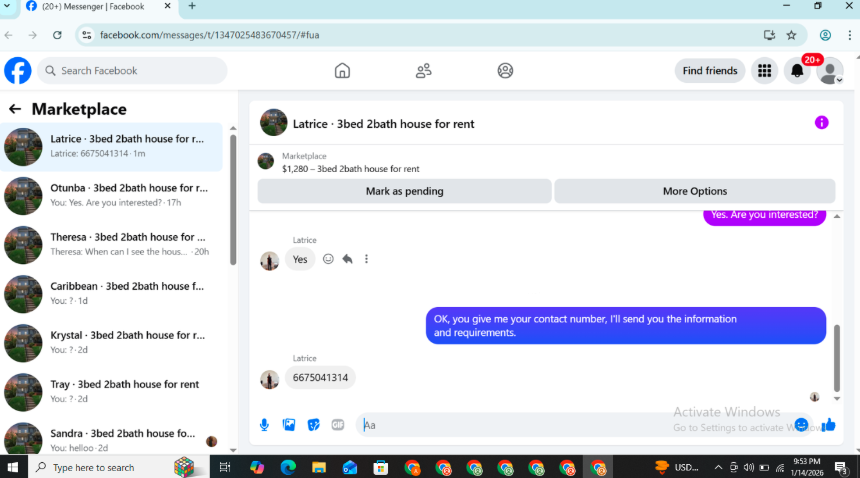Click Mark as pending button
The width and height of the screenshot is (860, 478).
click(405, 191)
